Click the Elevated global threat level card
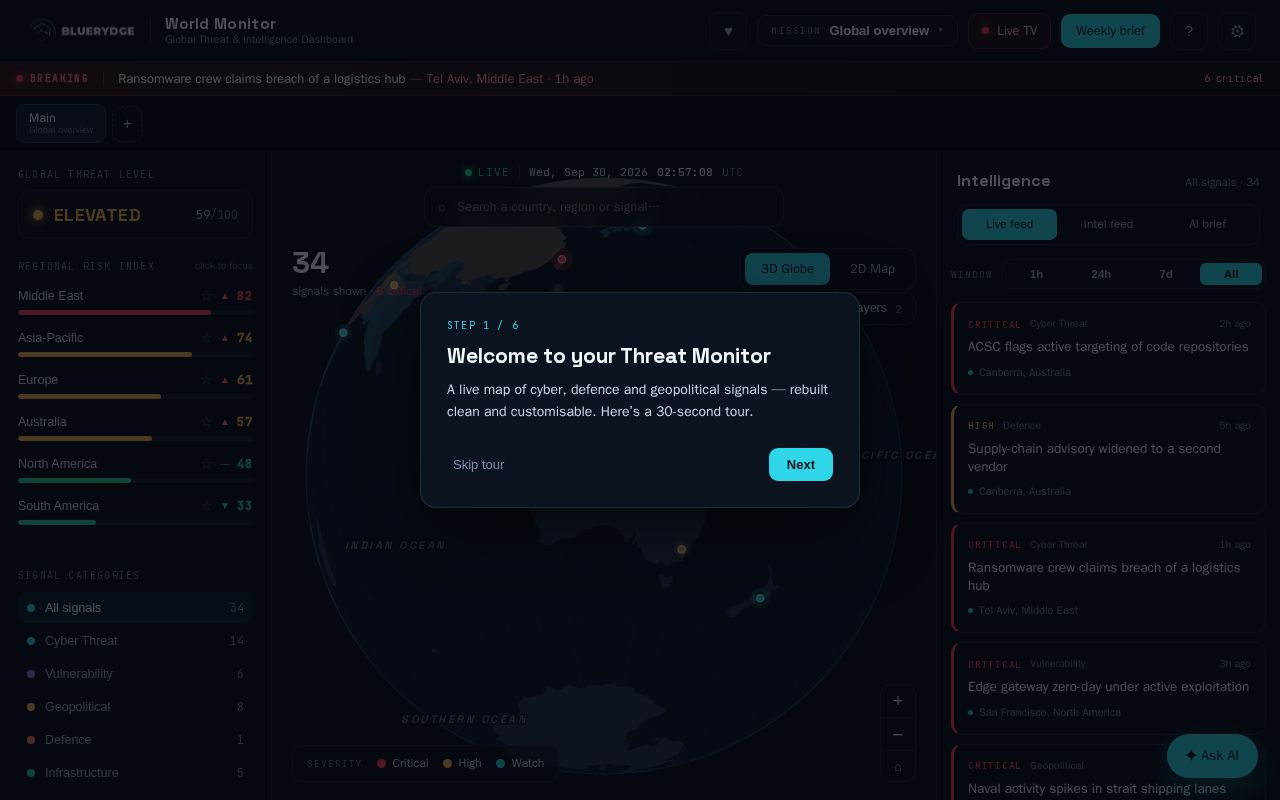The image size is (1280, 800). 135,215
